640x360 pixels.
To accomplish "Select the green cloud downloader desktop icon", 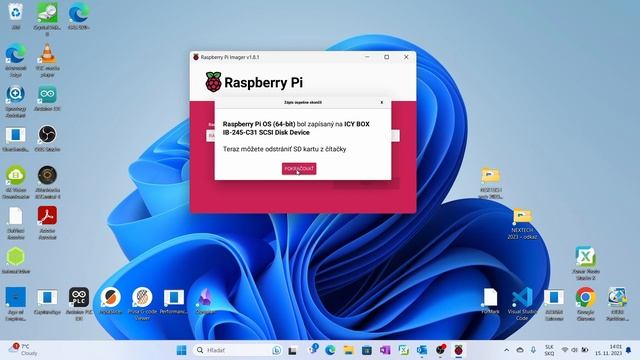I will pos(16,182).
